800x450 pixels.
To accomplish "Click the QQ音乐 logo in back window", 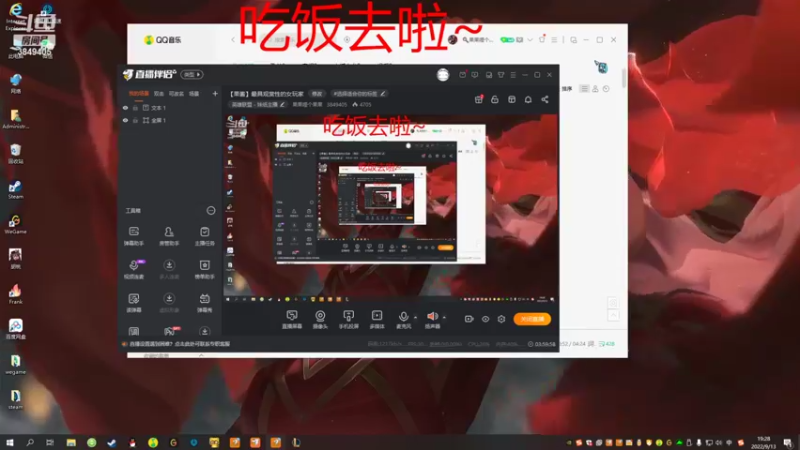I will [x=163, y=40].
